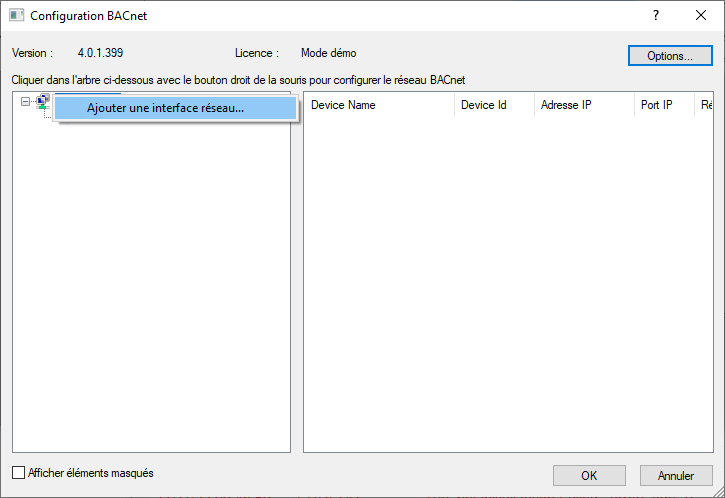Click the Port IP column header
This screenshot has height=498, width=725.
(664, 105)
